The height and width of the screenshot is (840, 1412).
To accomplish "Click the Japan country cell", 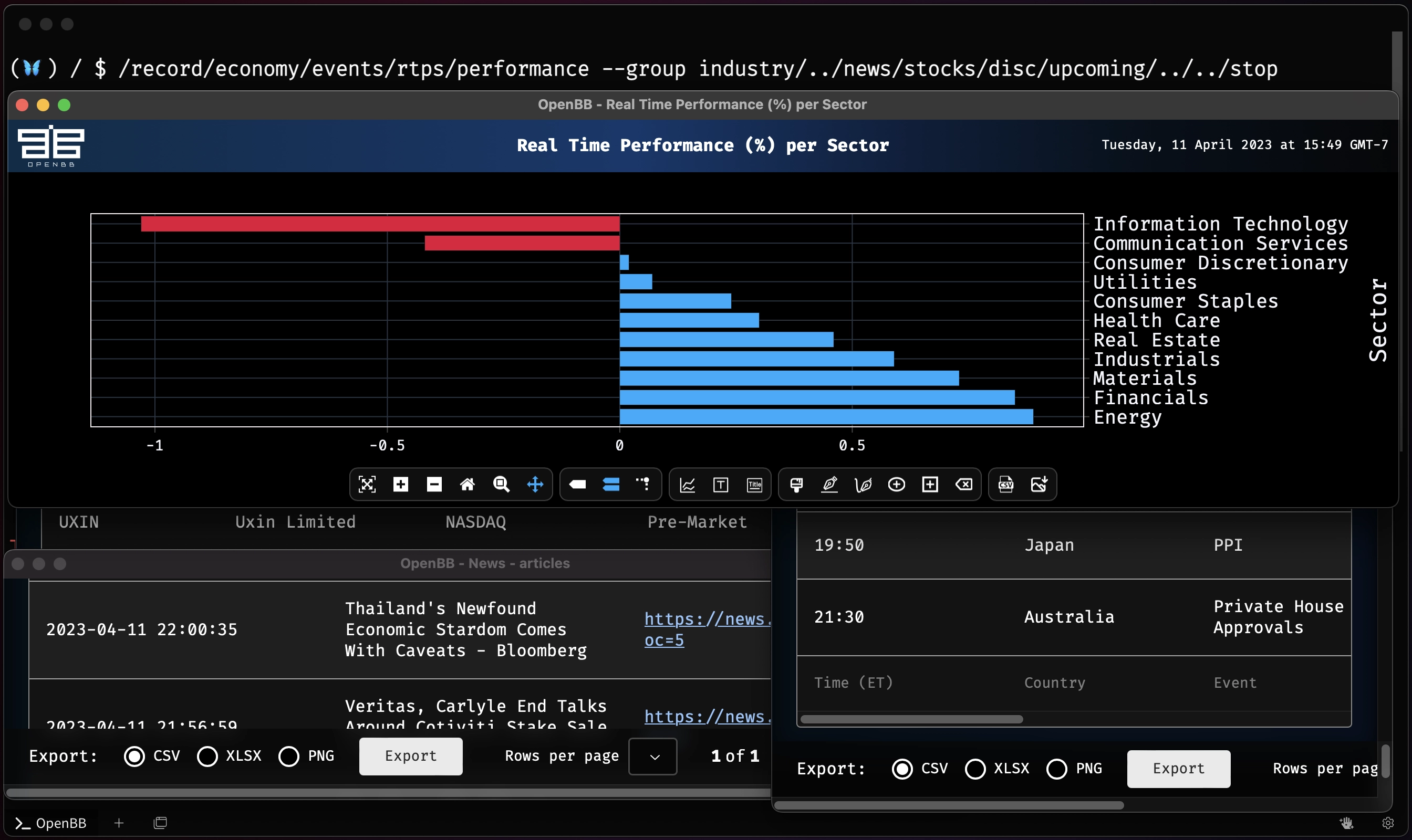I will tap(1050, 545).
